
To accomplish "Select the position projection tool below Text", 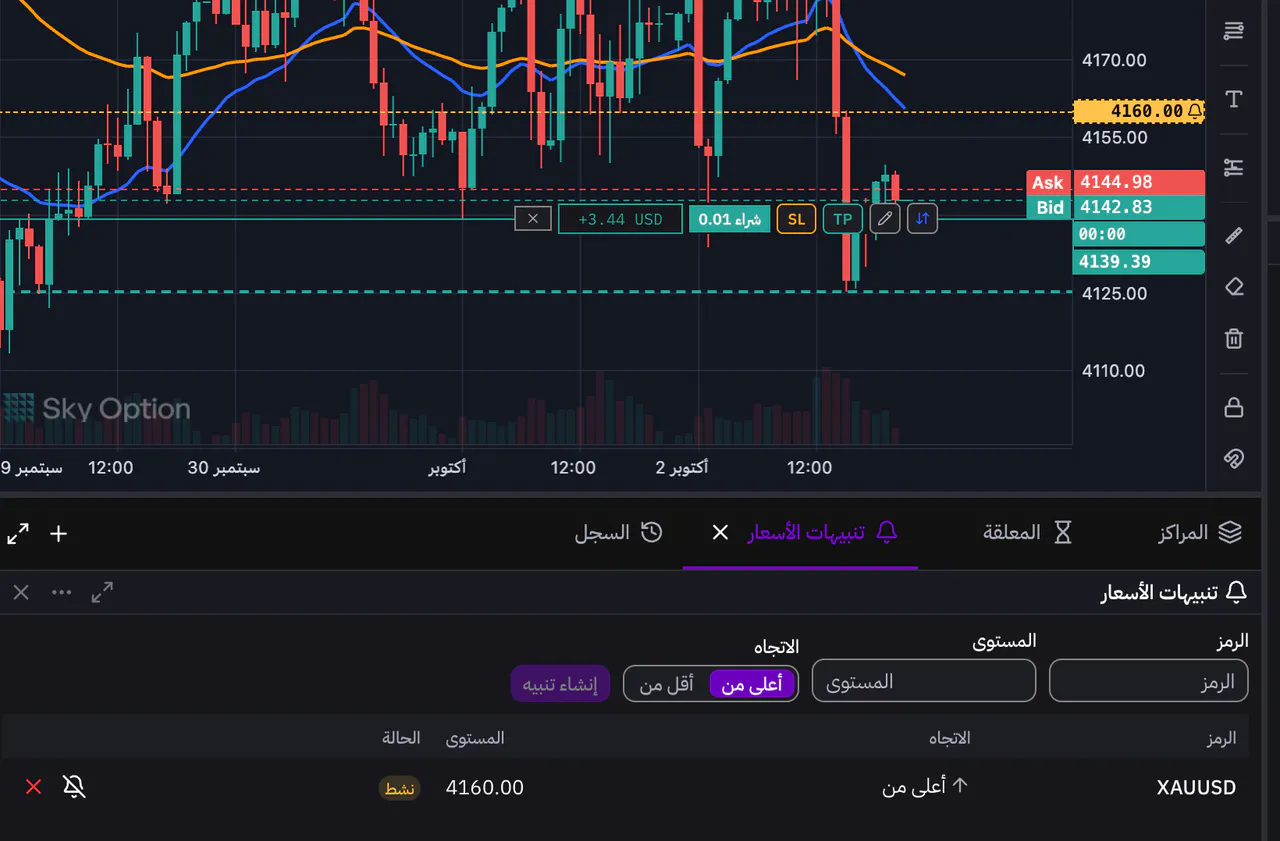I will click(x=1234, y=167).
